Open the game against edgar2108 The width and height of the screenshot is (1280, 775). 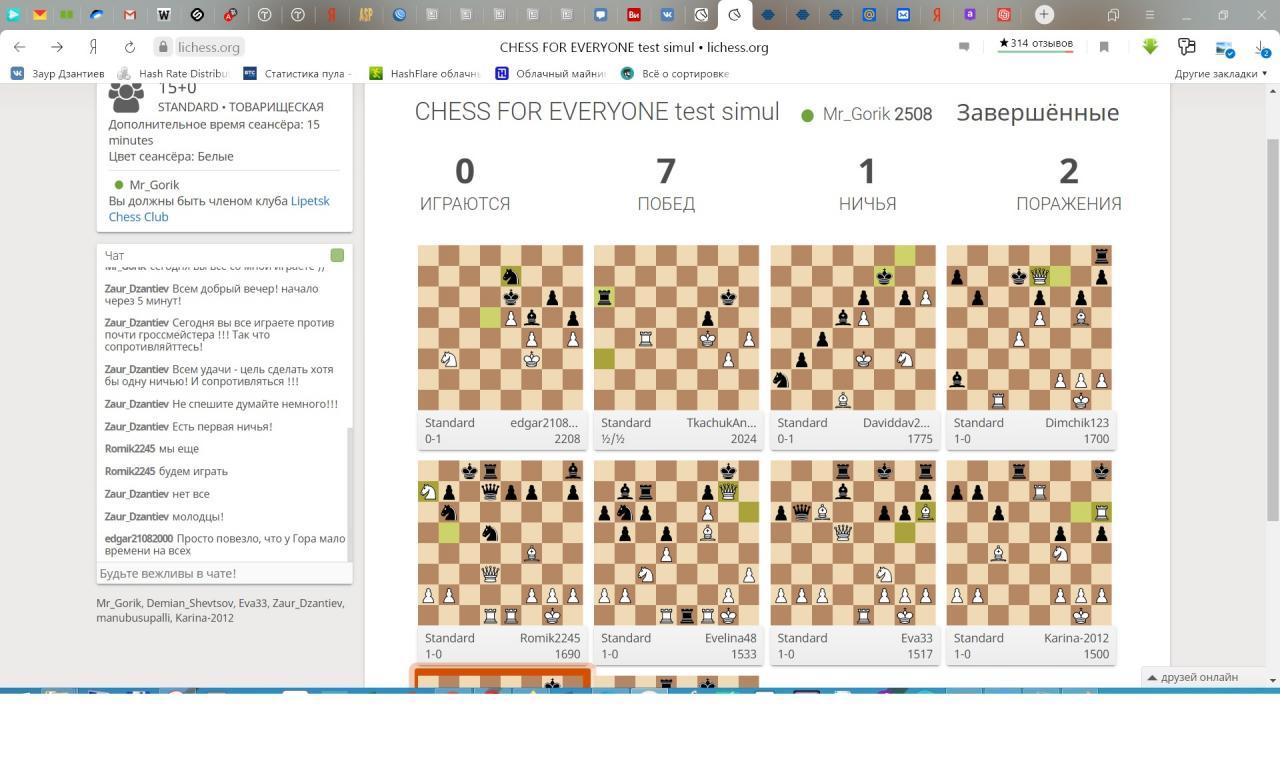click(x=500, y=328)
